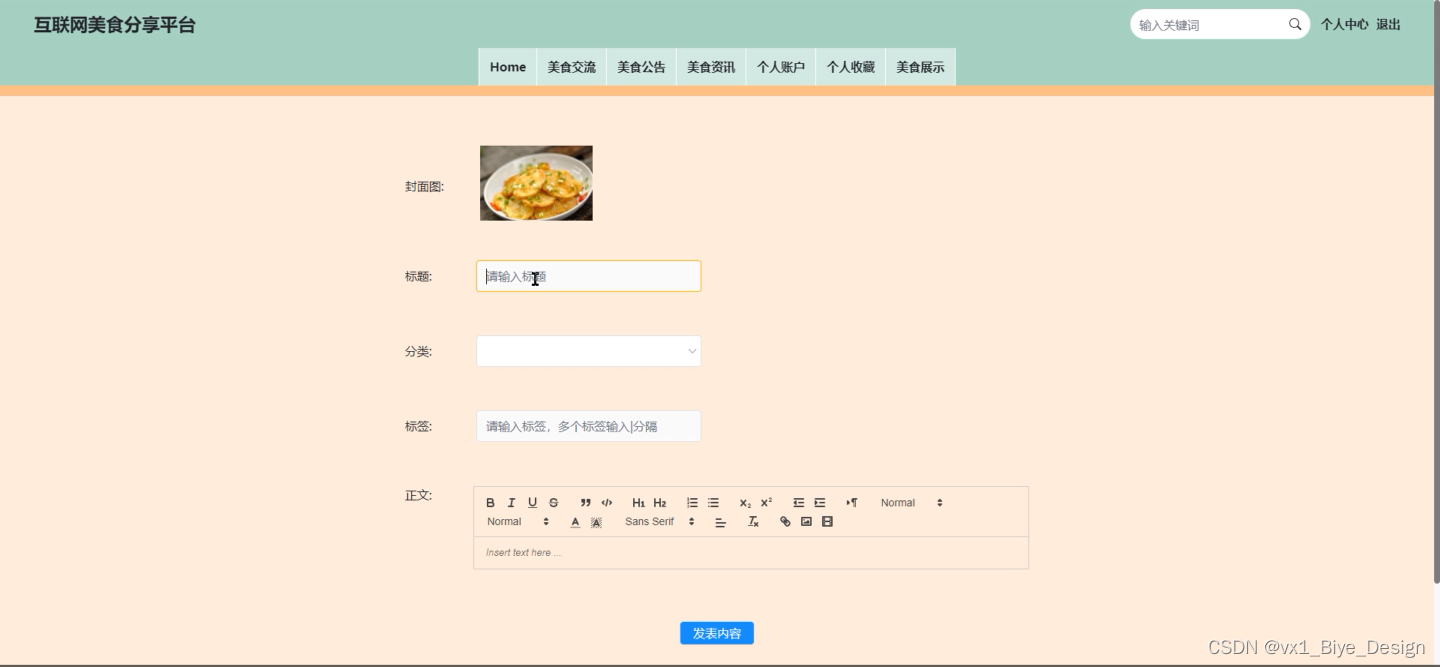
Task: Apply Heading 1 (H1) style
Action: (x=638, y=503)
